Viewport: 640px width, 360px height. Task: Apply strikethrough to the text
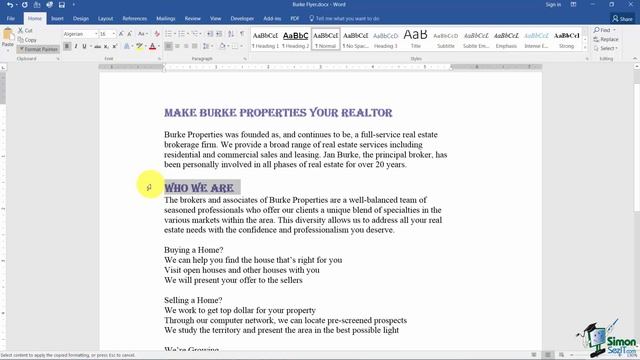click(x=97, y=47)
